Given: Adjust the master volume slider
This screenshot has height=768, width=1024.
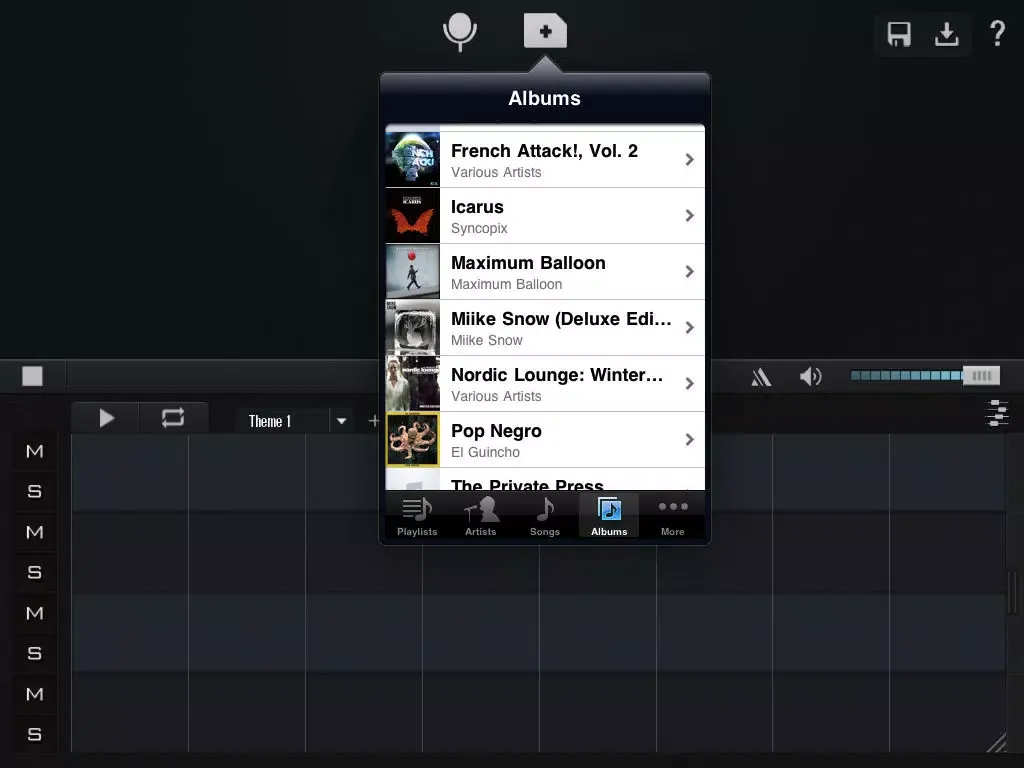Looking at the screenshot, I should (x=925, y=376).
